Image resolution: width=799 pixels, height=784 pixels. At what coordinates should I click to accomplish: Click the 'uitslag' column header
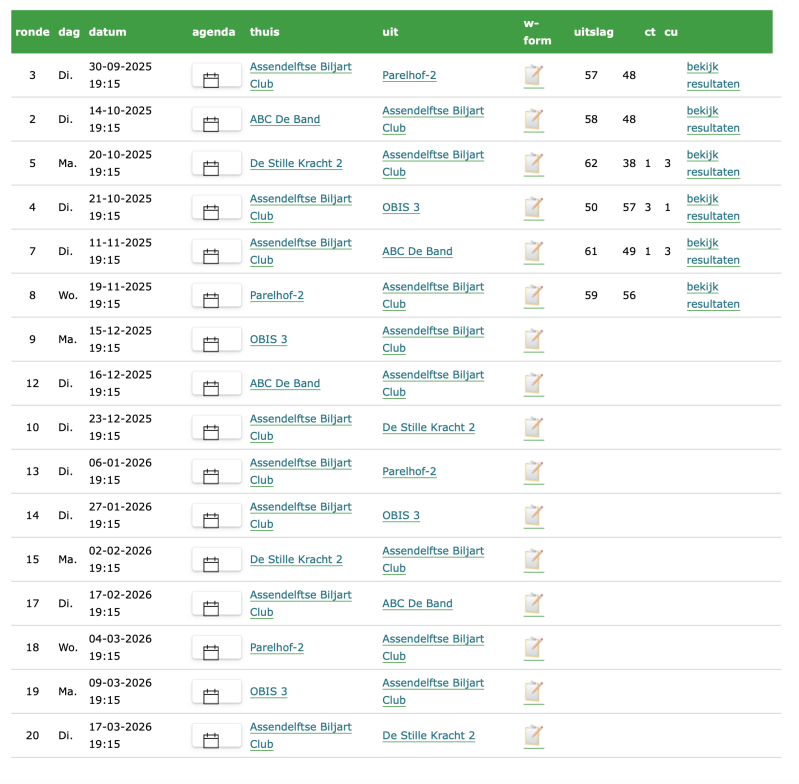pos(594,32)
